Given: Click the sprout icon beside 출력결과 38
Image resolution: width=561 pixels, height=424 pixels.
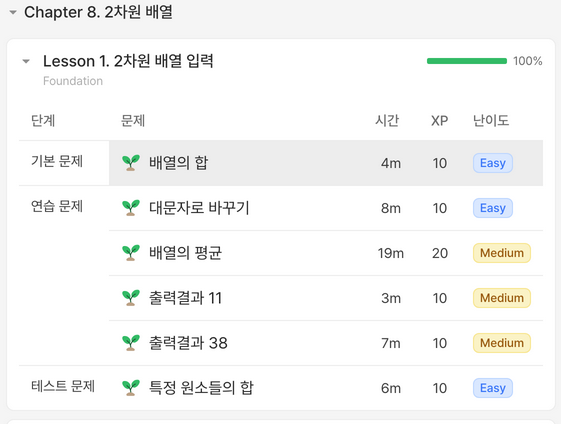Looking at the screenshot, I should (x=131, y=343).
